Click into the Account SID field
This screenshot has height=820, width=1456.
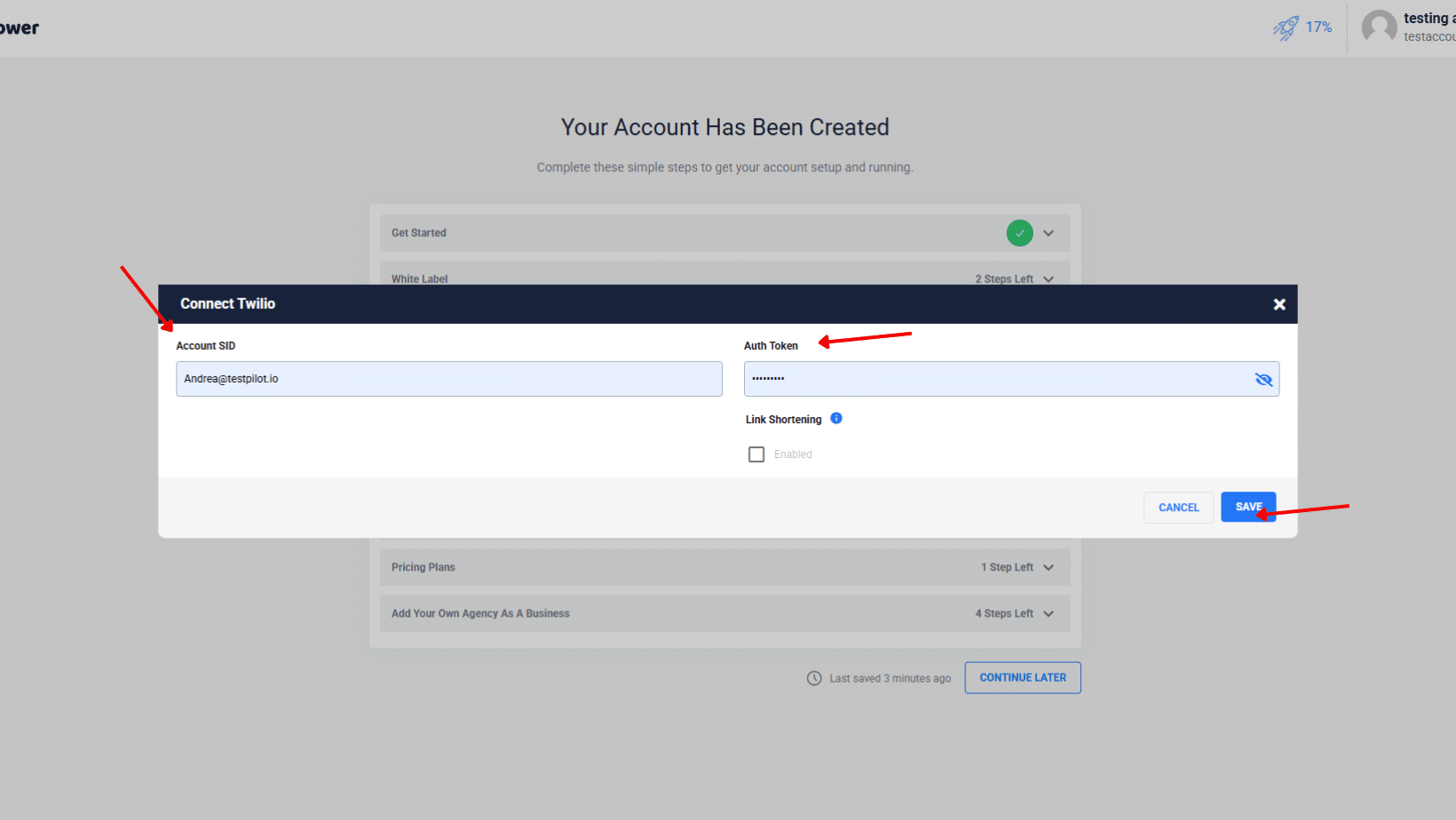449,379
